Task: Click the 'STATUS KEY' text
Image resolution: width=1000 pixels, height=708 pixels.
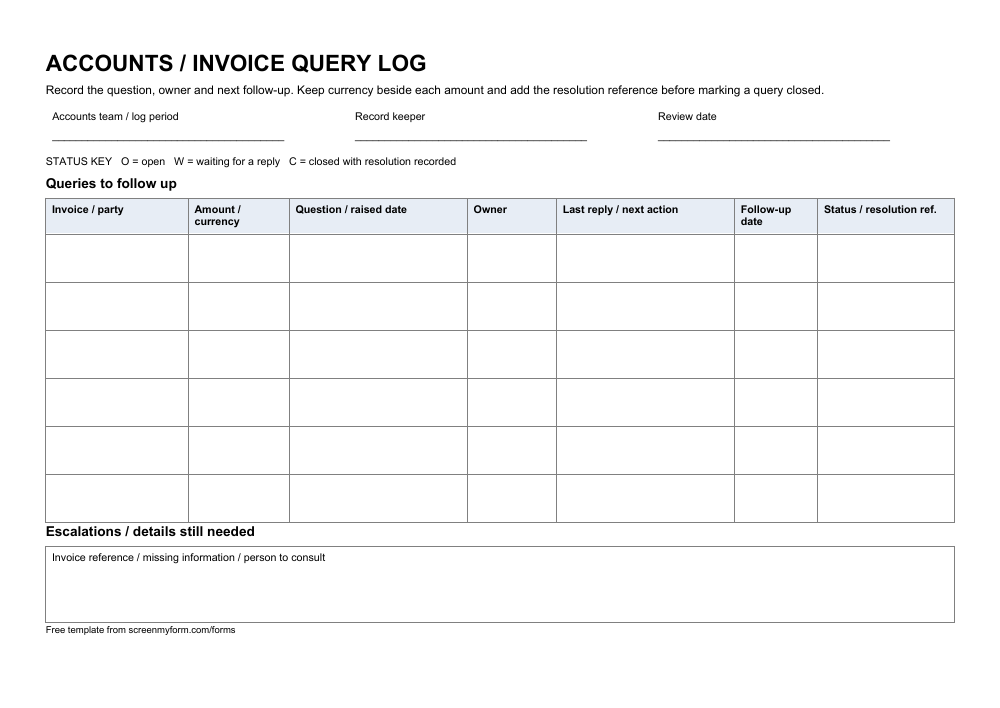Action: pyautogui.click(x=78, y=161)
